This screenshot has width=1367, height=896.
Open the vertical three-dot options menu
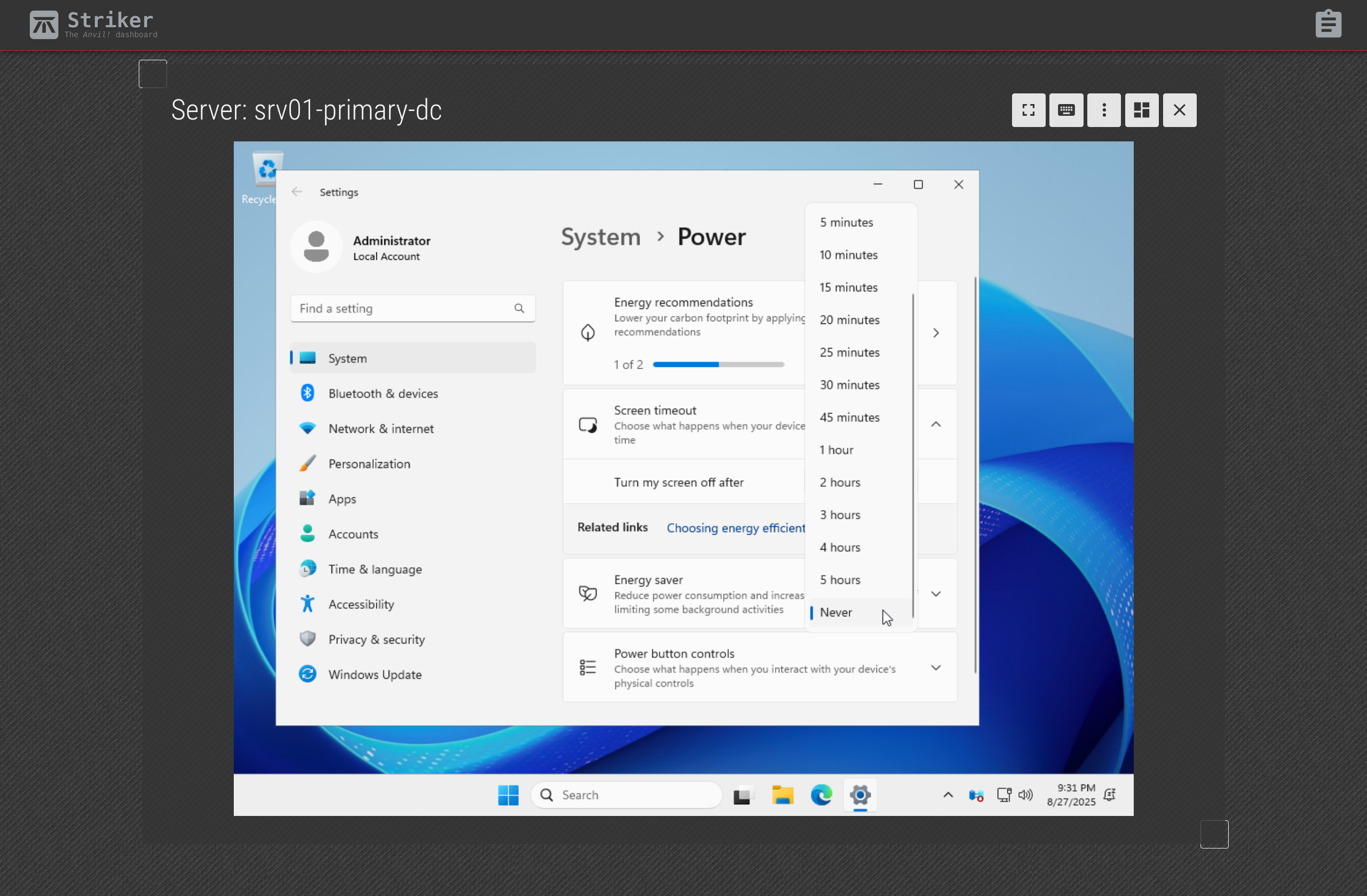tap(1103, 110)
